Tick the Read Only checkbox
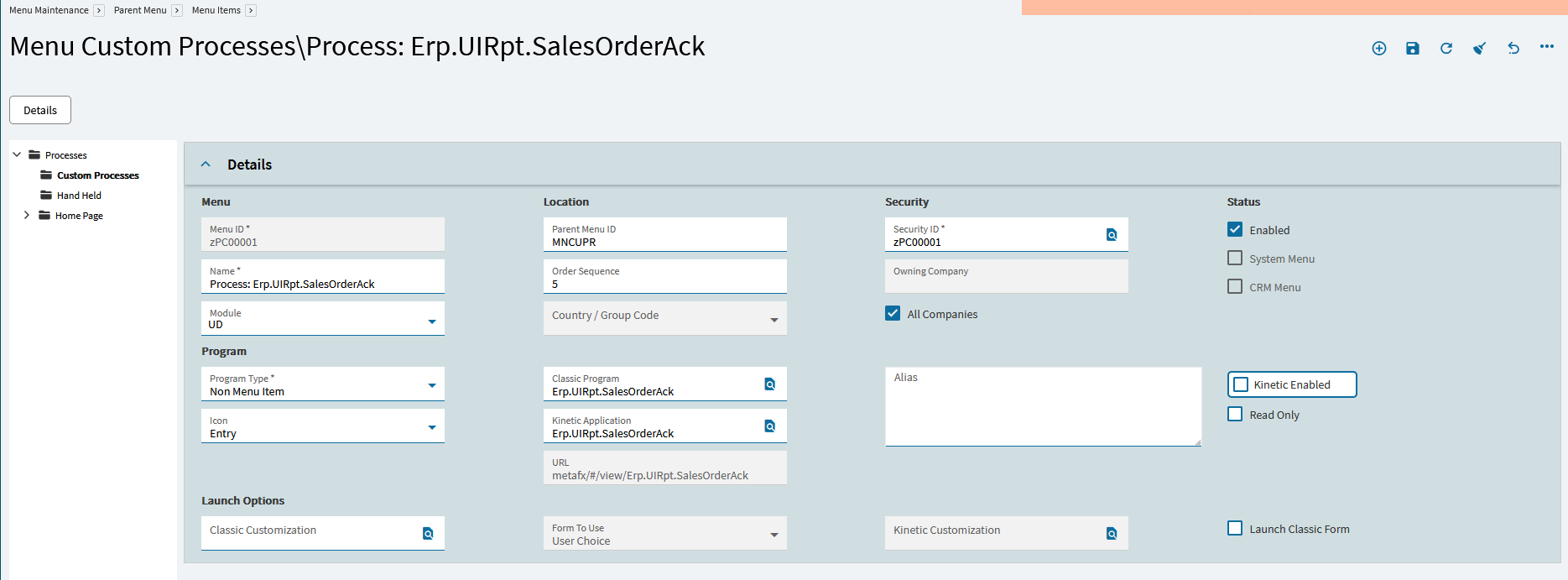 point(1235,414)
